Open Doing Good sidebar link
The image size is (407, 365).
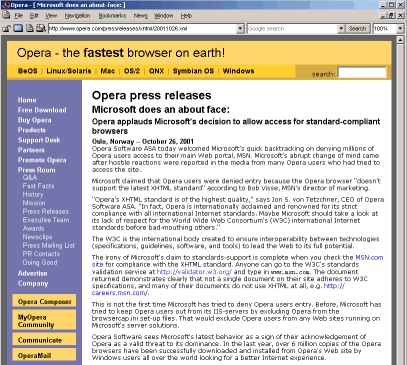[40, 263]
